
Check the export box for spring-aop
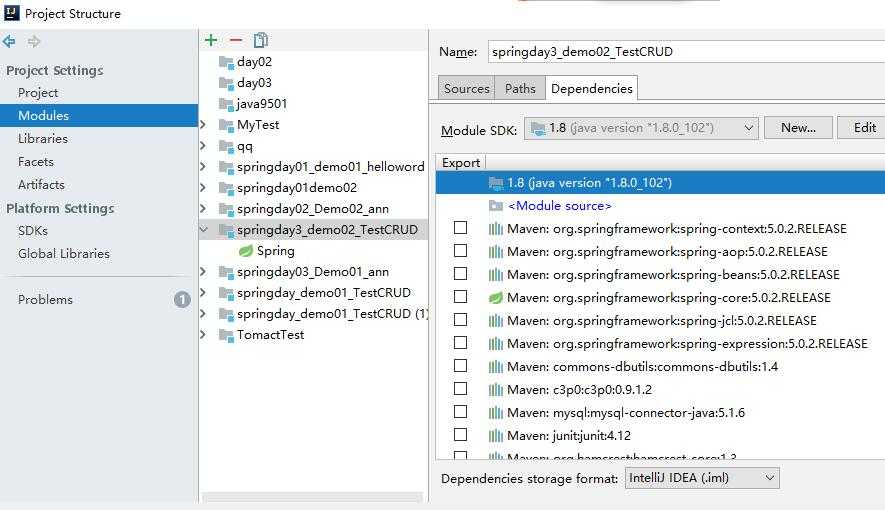click(x=461, y=250)
